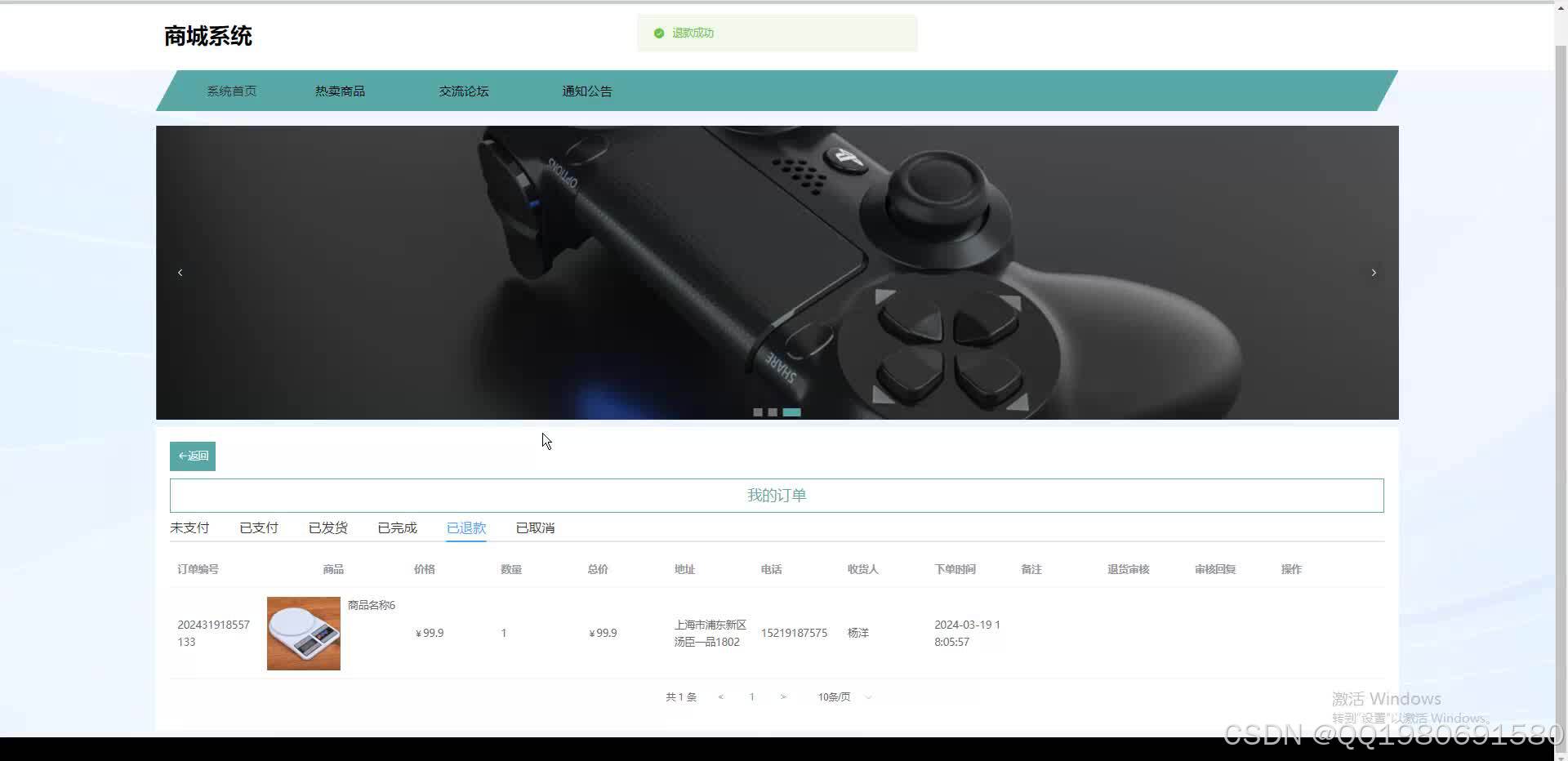Jump to the first carousel indicator dot
This screenshot has width=1568, height=761.
tap(758, 412)
